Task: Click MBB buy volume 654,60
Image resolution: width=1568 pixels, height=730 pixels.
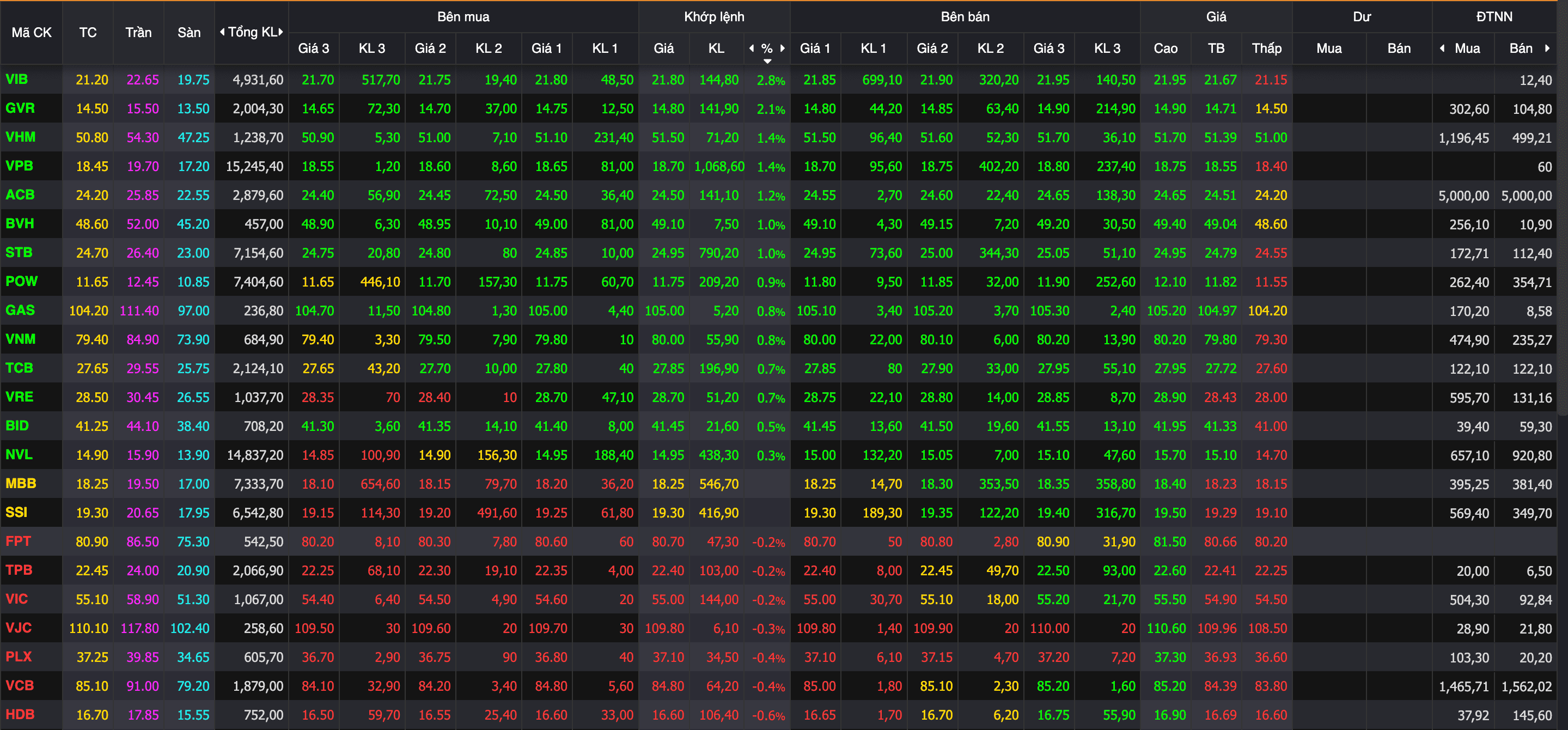Action: pyautogui.click(x=381, y=484)
